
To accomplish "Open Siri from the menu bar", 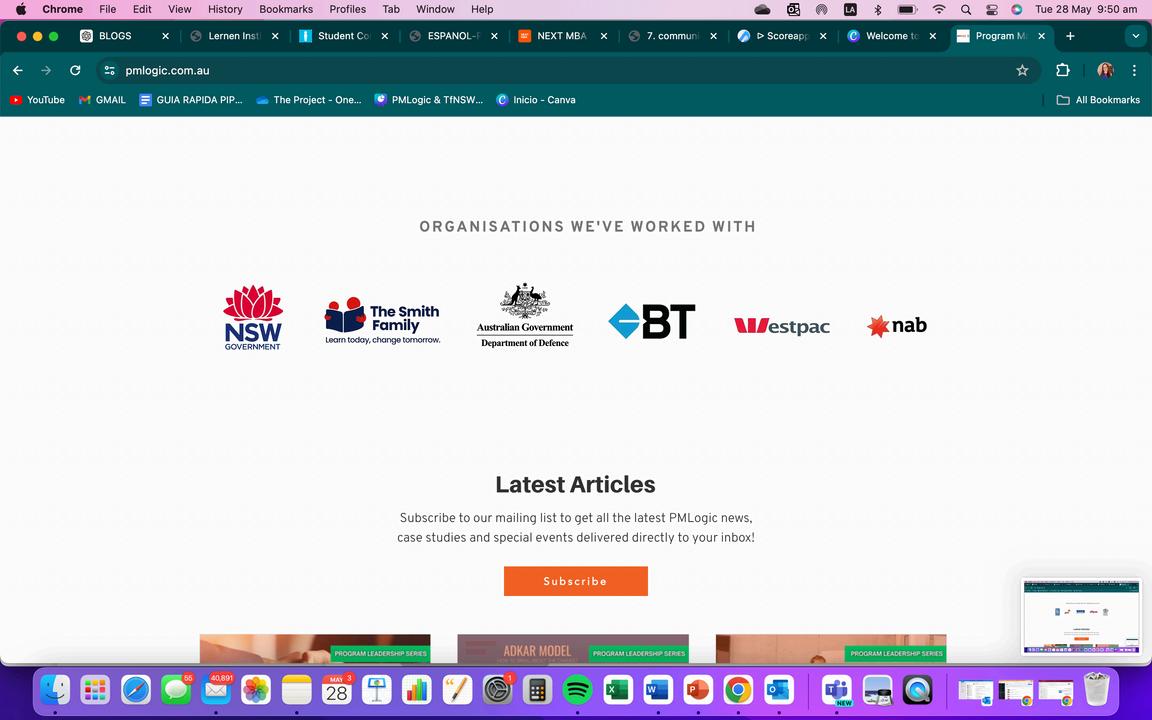I will [x=1017, y=10].
